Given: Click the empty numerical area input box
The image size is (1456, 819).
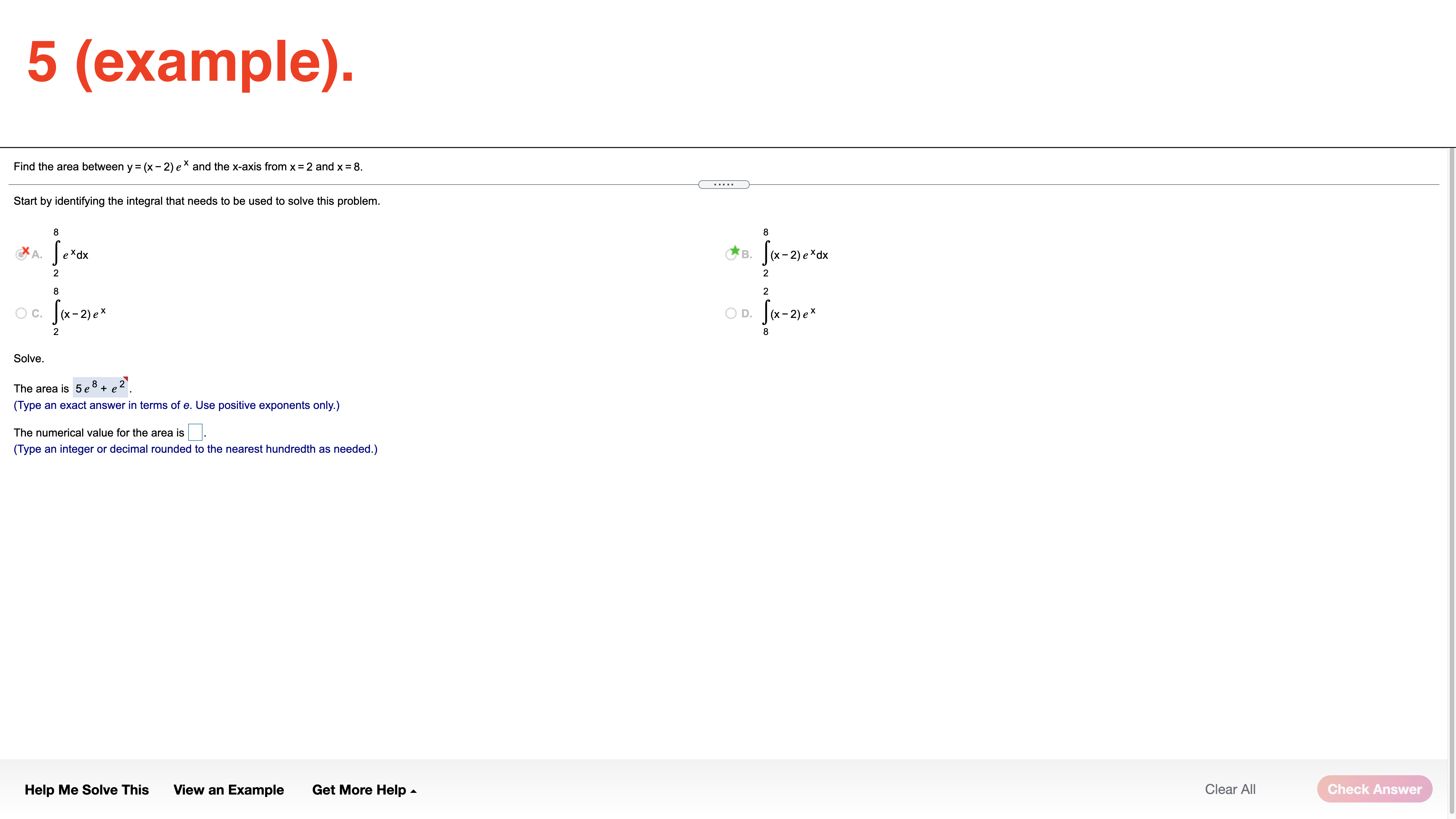Looking at the screenshot, I should point(195,432).
